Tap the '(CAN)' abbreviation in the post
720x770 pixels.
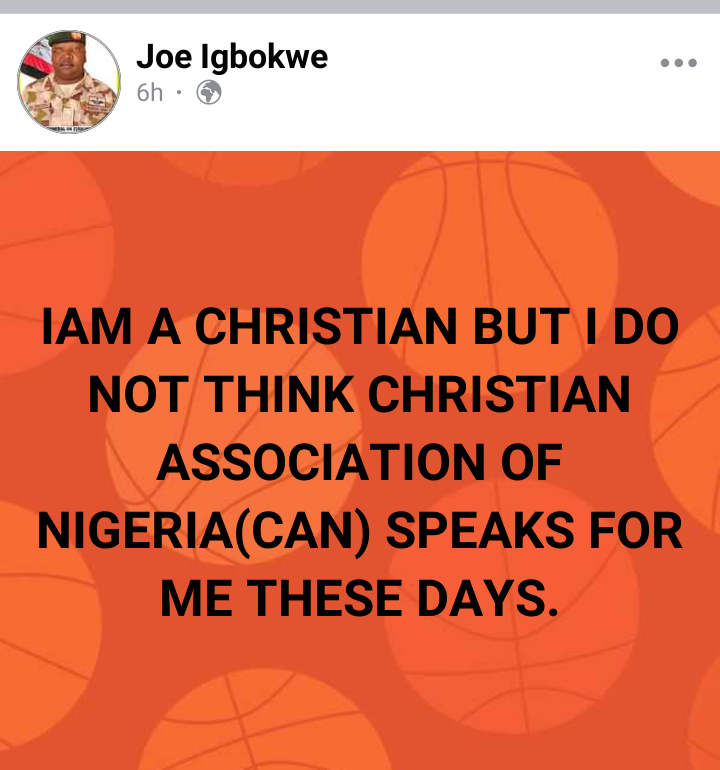[303, 532]
